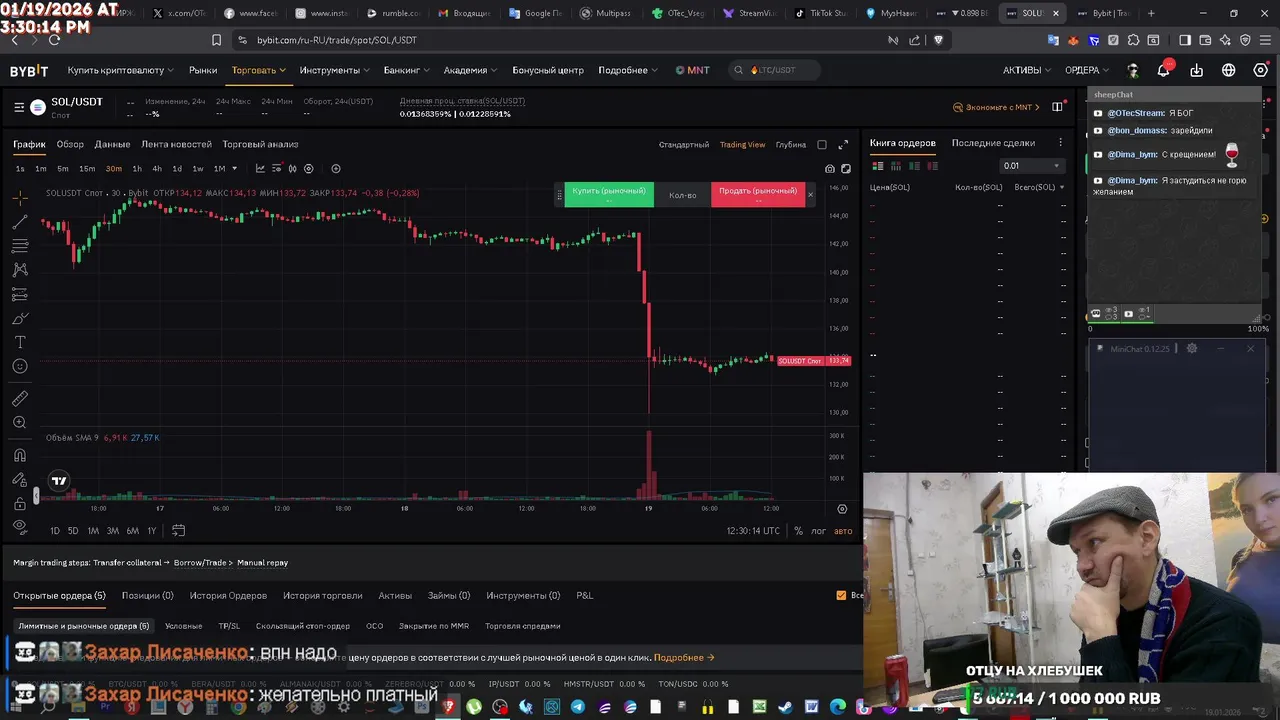Click the Кол-во quantity field
This screenshot has height=720, width=1280.
683,195
